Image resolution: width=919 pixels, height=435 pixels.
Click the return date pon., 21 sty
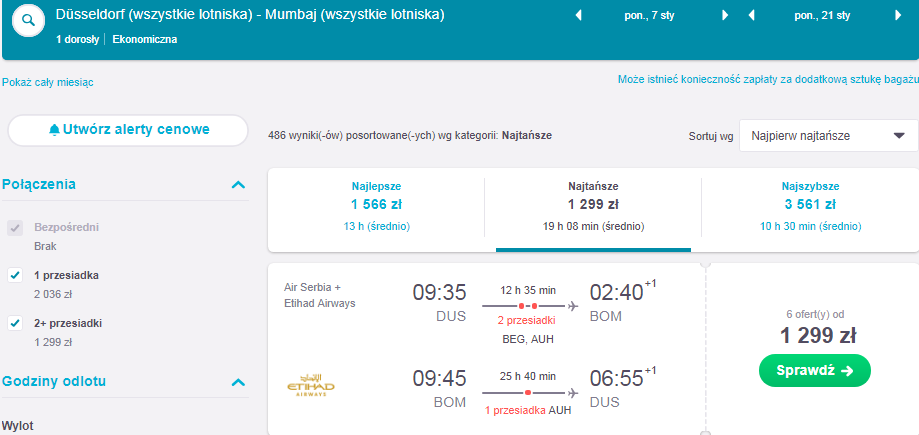click(822, 16)
